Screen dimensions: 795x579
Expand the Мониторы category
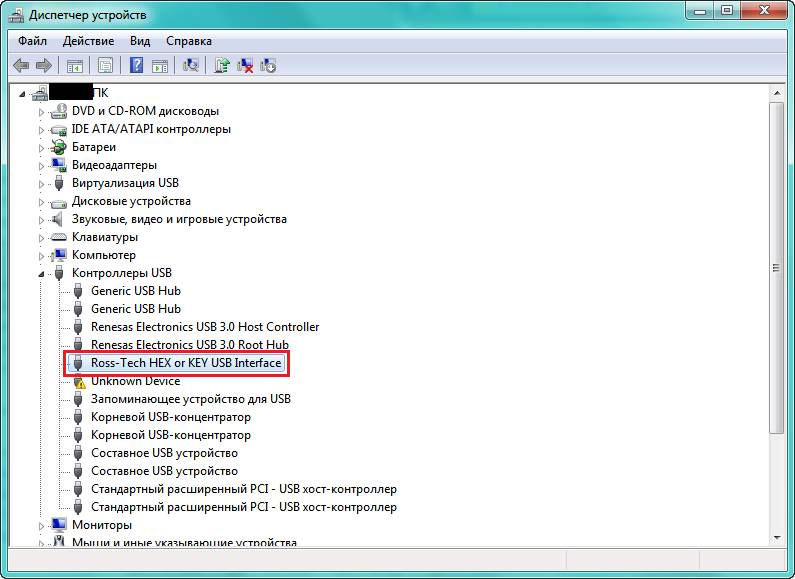coord(41,526)
